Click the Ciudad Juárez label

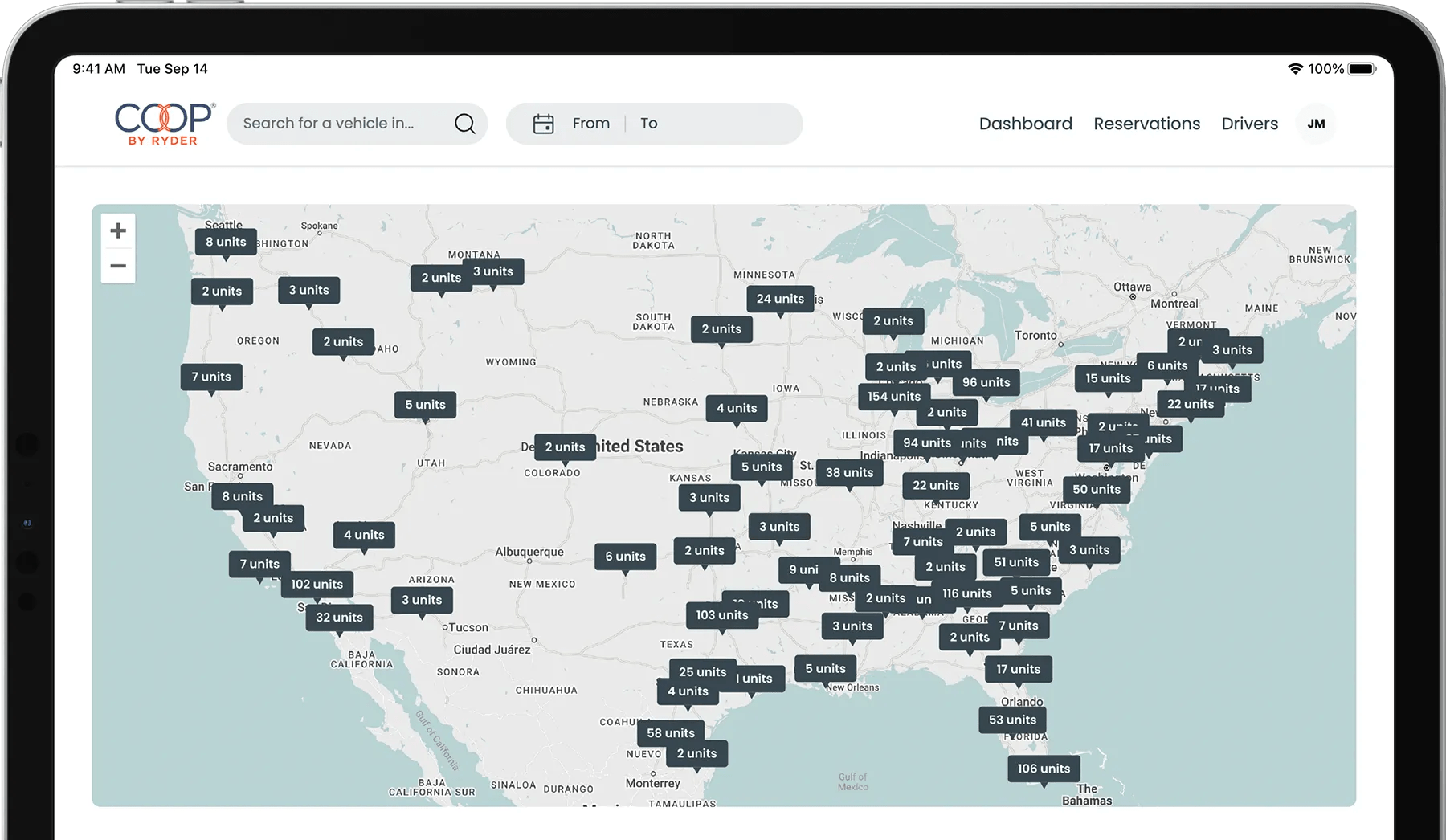[492, 650]
